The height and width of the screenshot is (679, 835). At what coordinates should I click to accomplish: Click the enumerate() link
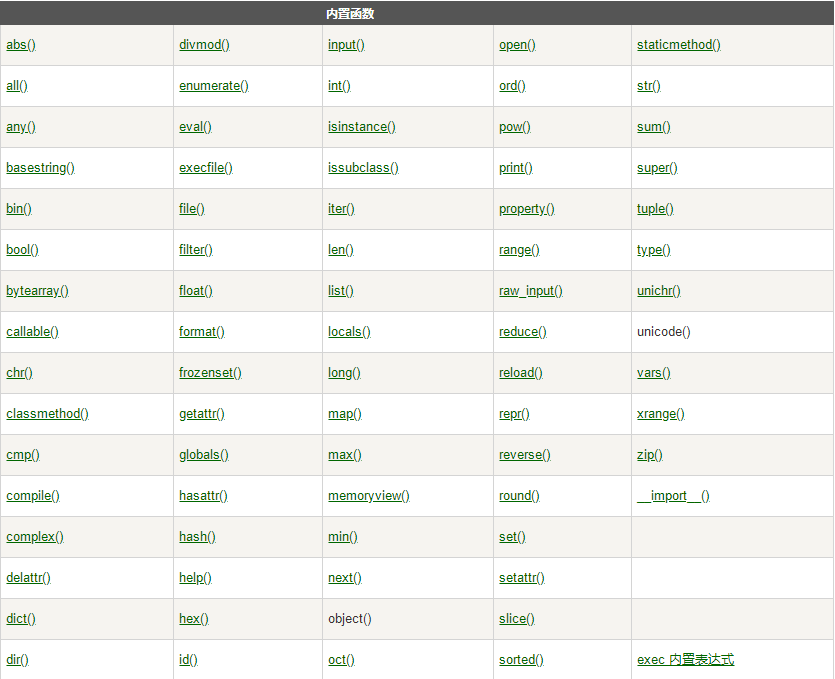coord(214,86)
